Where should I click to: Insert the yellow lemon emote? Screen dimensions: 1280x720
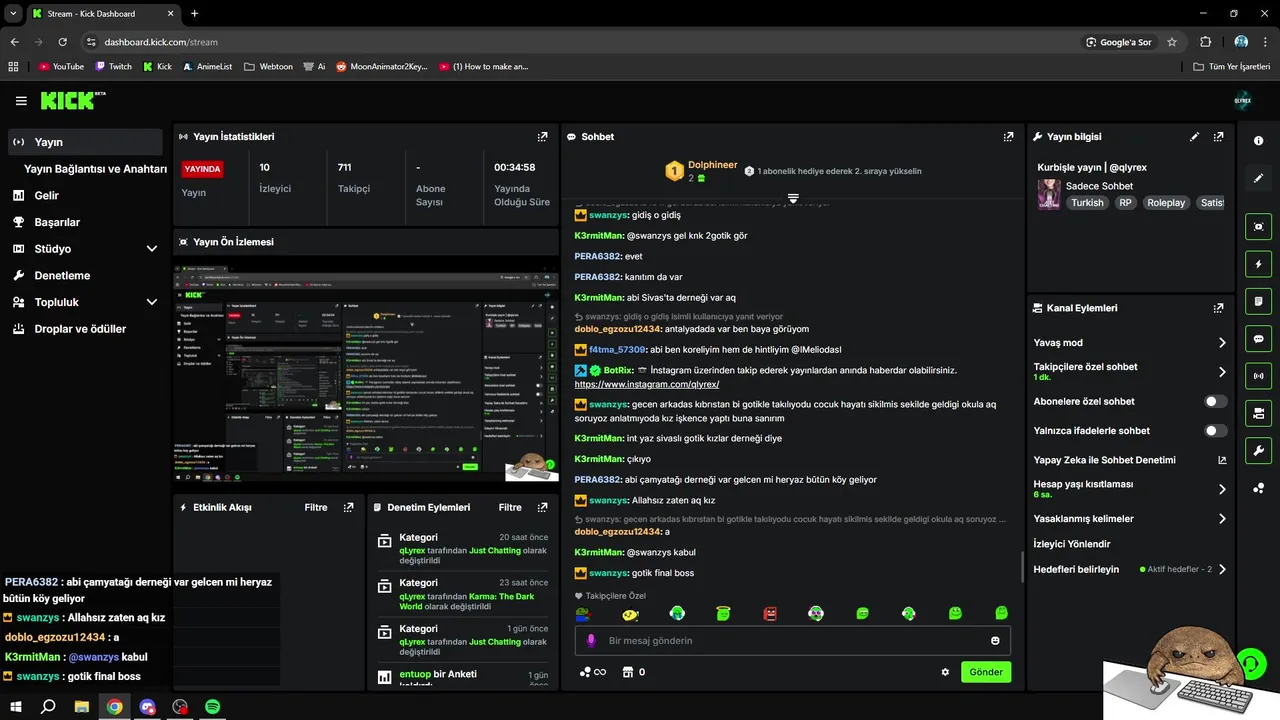(x=630, y=613)
